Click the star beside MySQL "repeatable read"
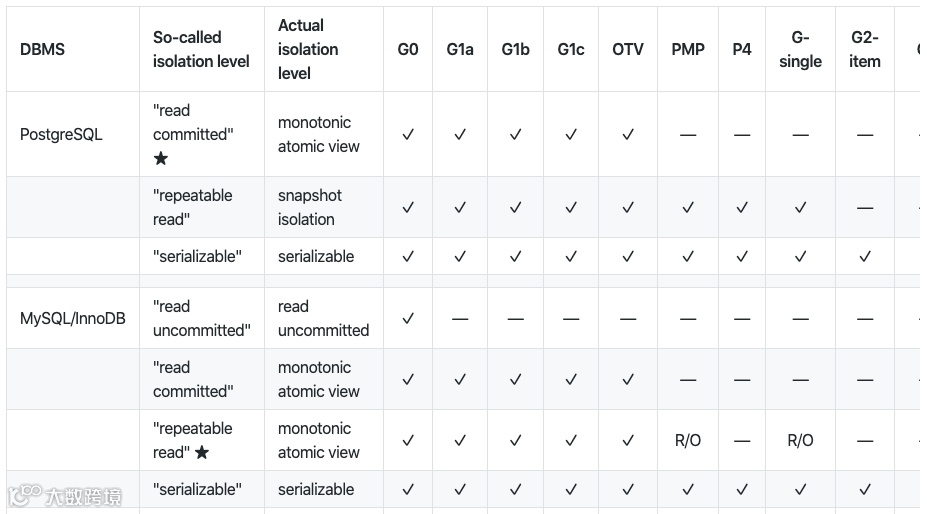Viewport: 927px width, 514px height. [202, 452]
